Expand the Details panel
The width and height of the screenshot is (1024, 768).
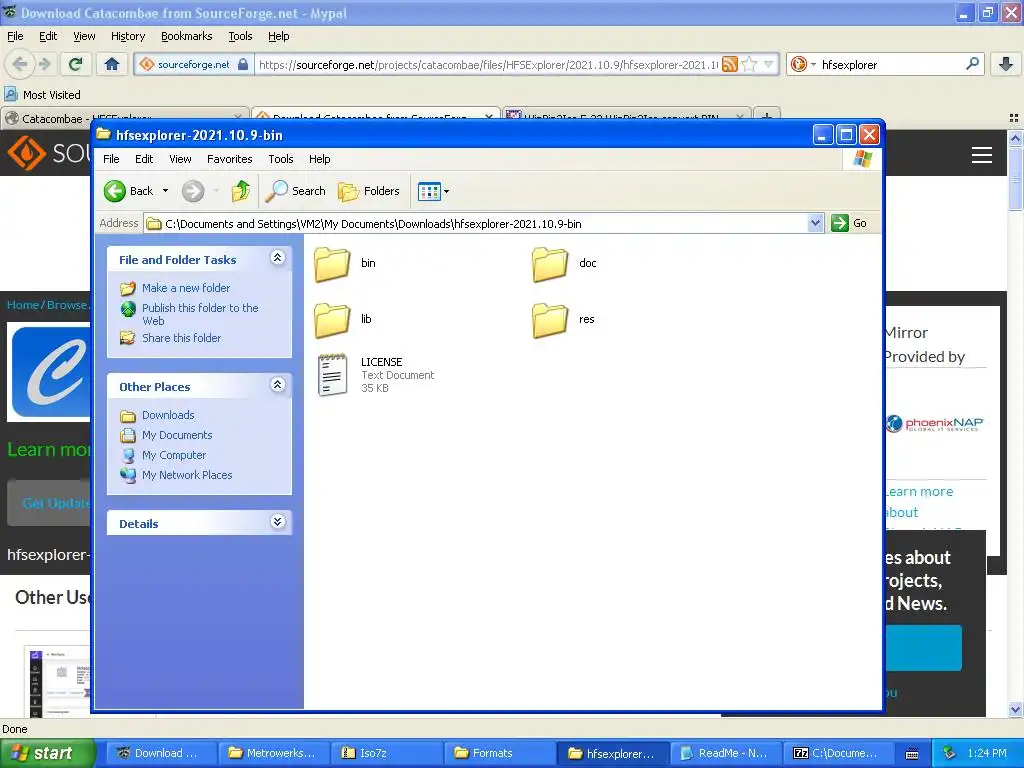coord(278,522)
